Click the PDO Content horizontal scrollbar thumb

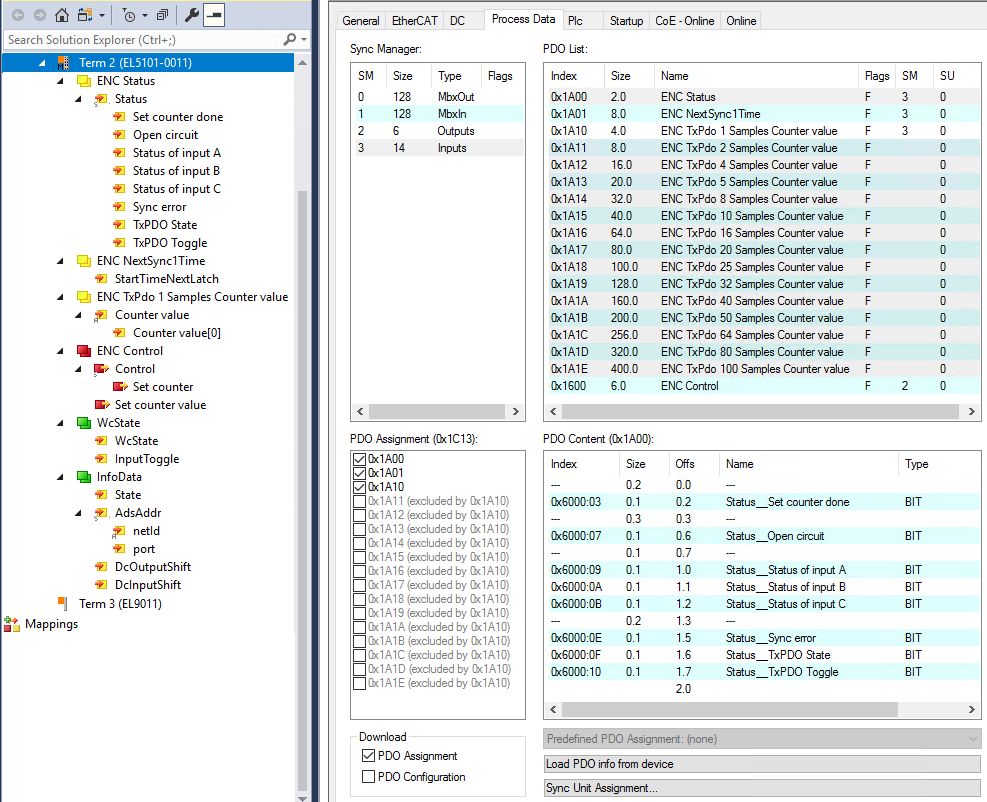pos(730,709)
